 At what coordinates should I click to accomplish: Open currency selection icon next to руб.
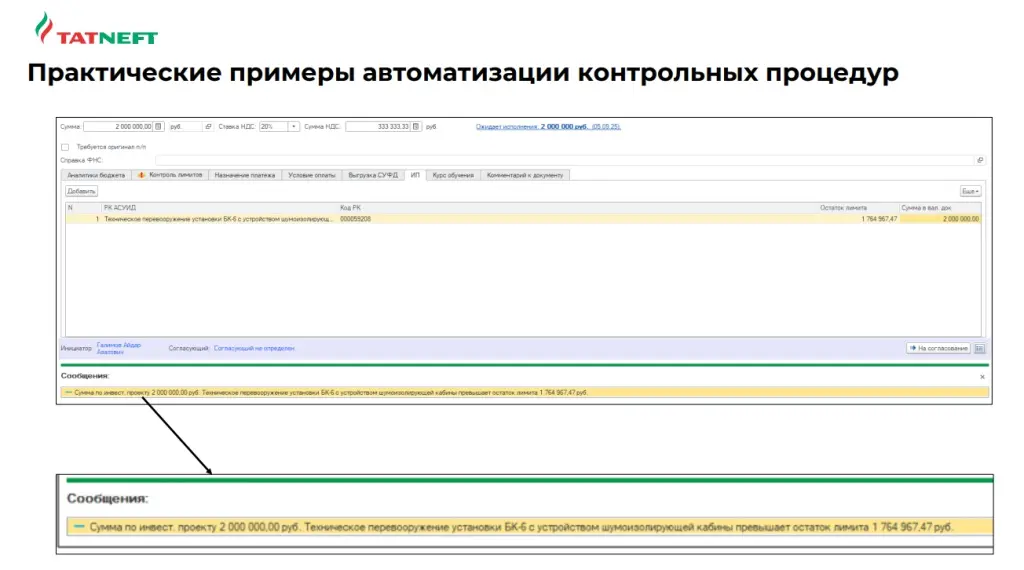point(208,127)
